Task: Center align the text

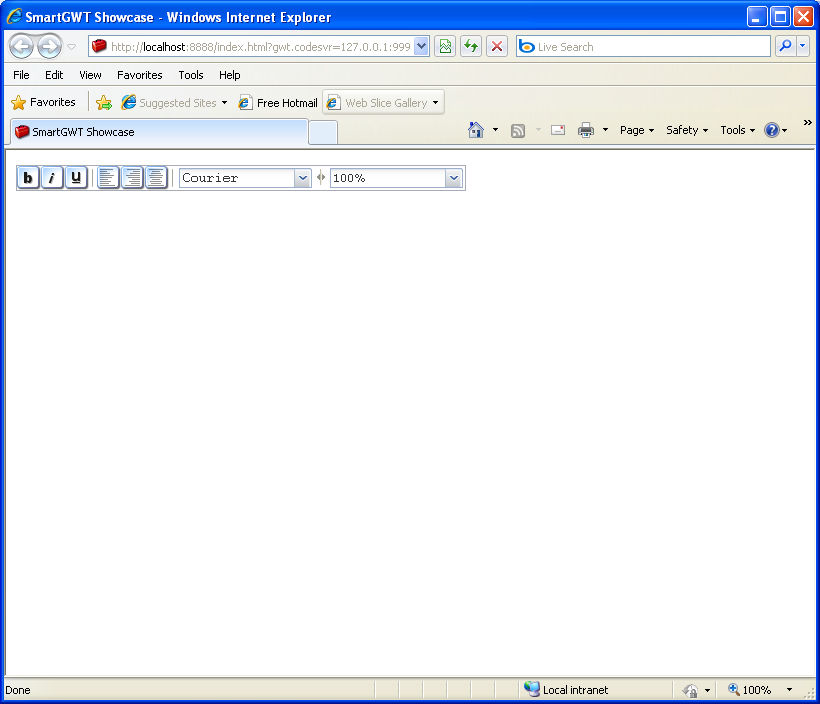Action: 156,178
